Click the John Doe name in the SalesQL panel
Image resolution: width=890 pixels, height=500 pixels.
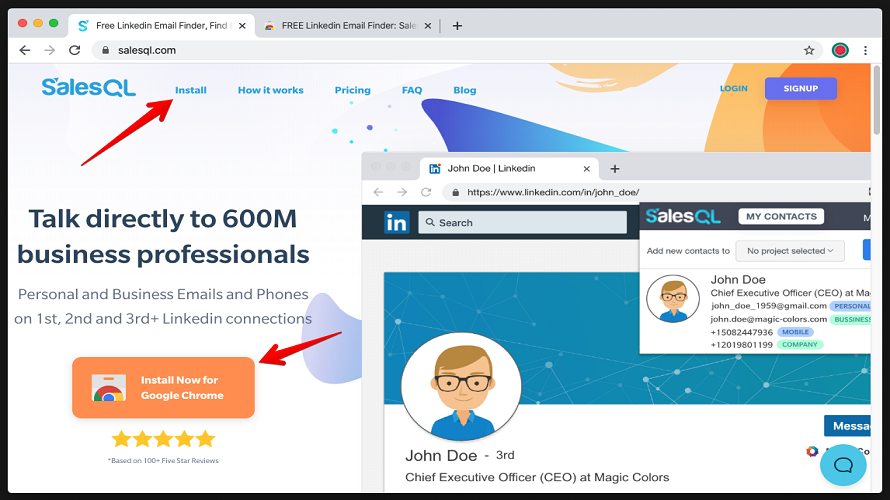coord(738,279)
